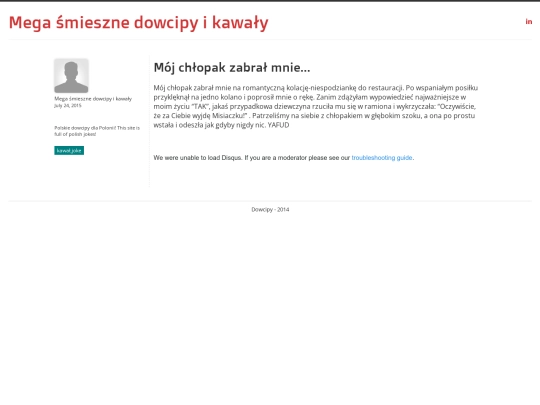Click author name under the avatar

[93, 99]
